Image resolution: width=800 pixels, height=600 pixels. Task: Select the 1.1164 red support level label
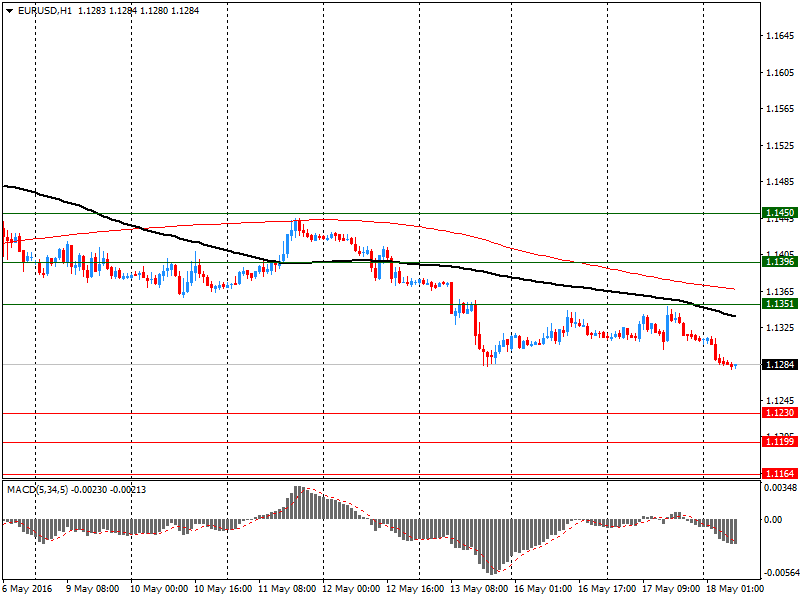pyautogui.click(x=780, y=473)
